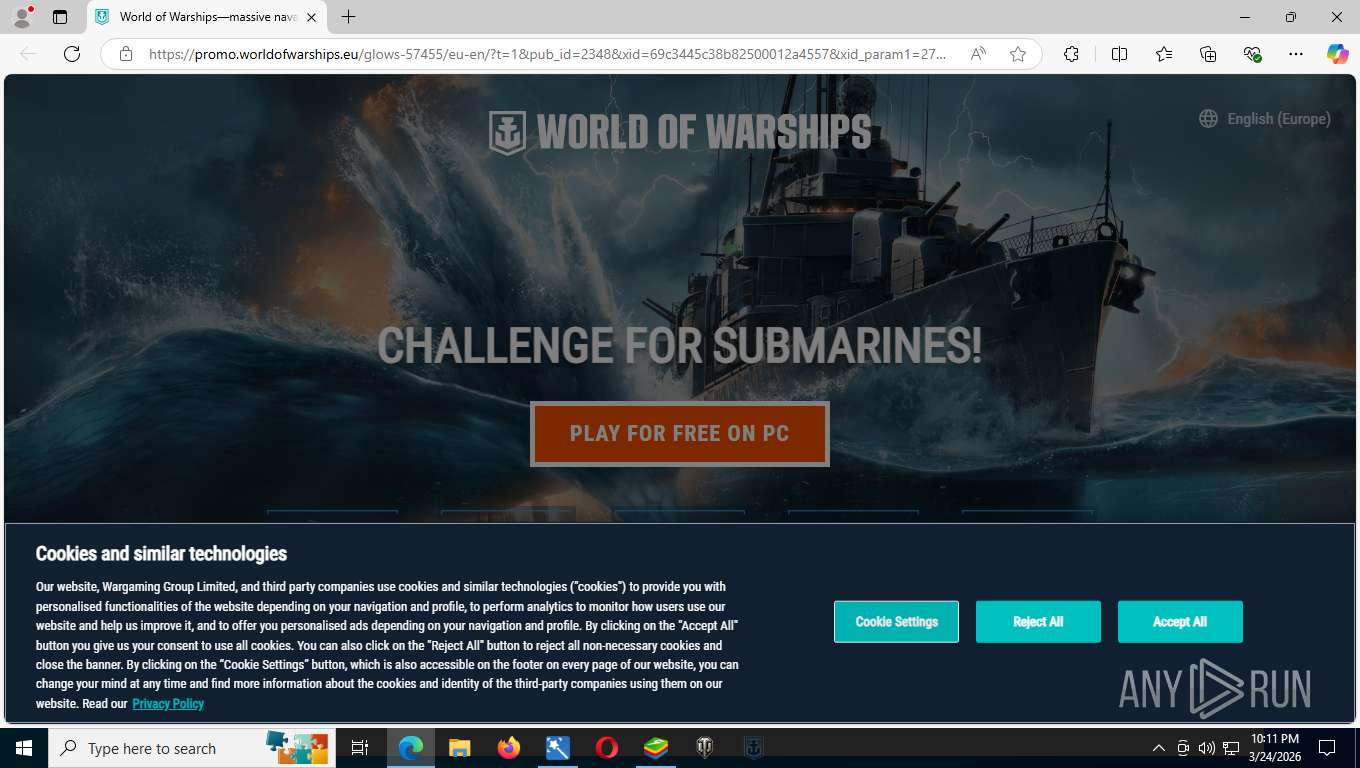Open File Explorer from taskbar
Image resolution: width=1360 pixels, height=768 pixels.
[459, 748]
